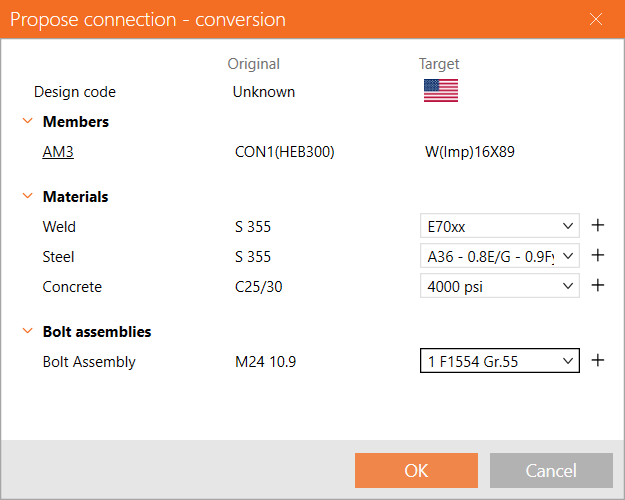The image size is (625, 500).
Task: Collapse the Materials section
Action: coord(27,197)
